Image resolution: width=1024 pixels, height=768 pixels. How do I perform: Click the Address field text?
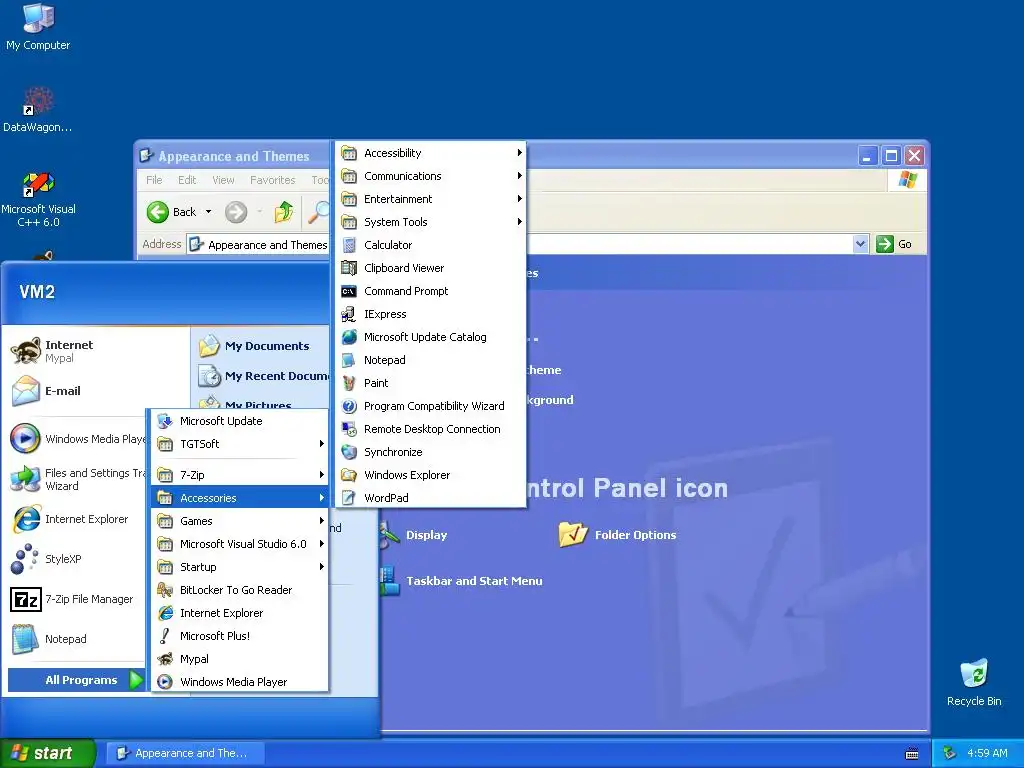pyautogui.click(x=267, y=245)
